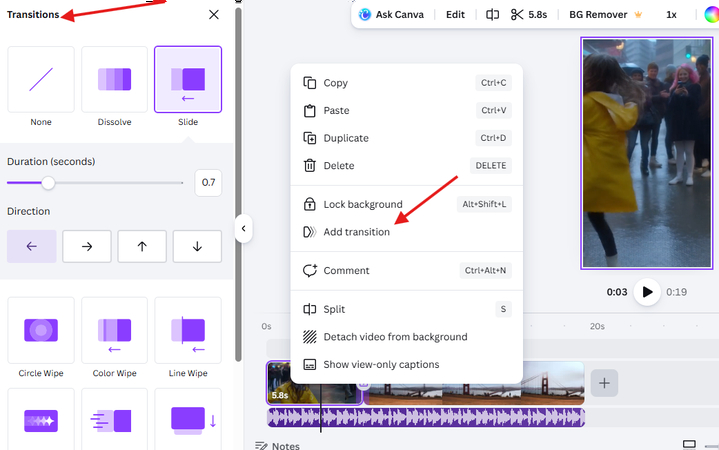Open Ask Canva assistant
This screenshot has width=719, height=450.
point(391,15)
